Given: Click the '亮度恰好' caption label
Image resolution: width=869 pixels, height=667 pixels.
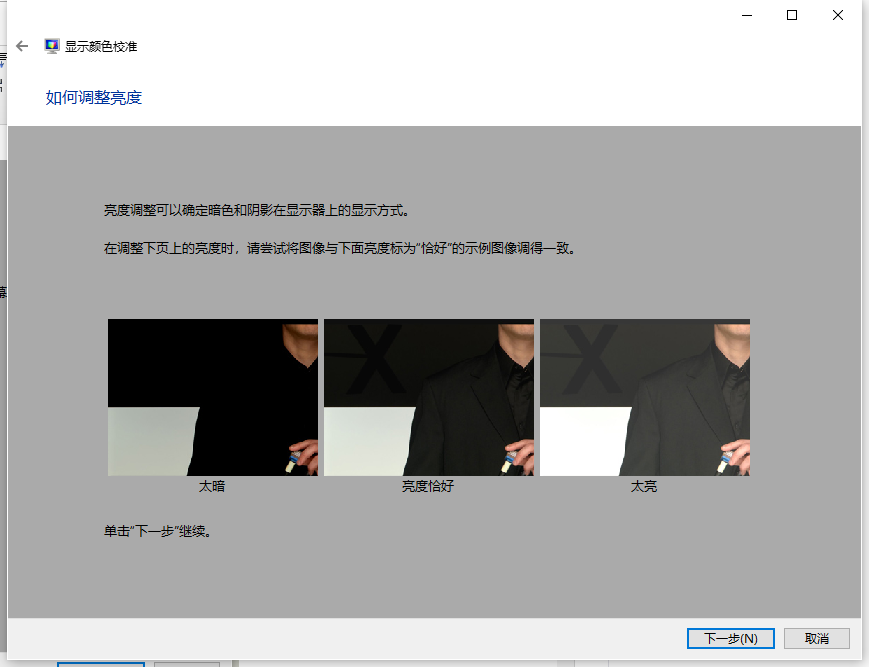Looking at the screenshot, I should (x=428, y=487).
